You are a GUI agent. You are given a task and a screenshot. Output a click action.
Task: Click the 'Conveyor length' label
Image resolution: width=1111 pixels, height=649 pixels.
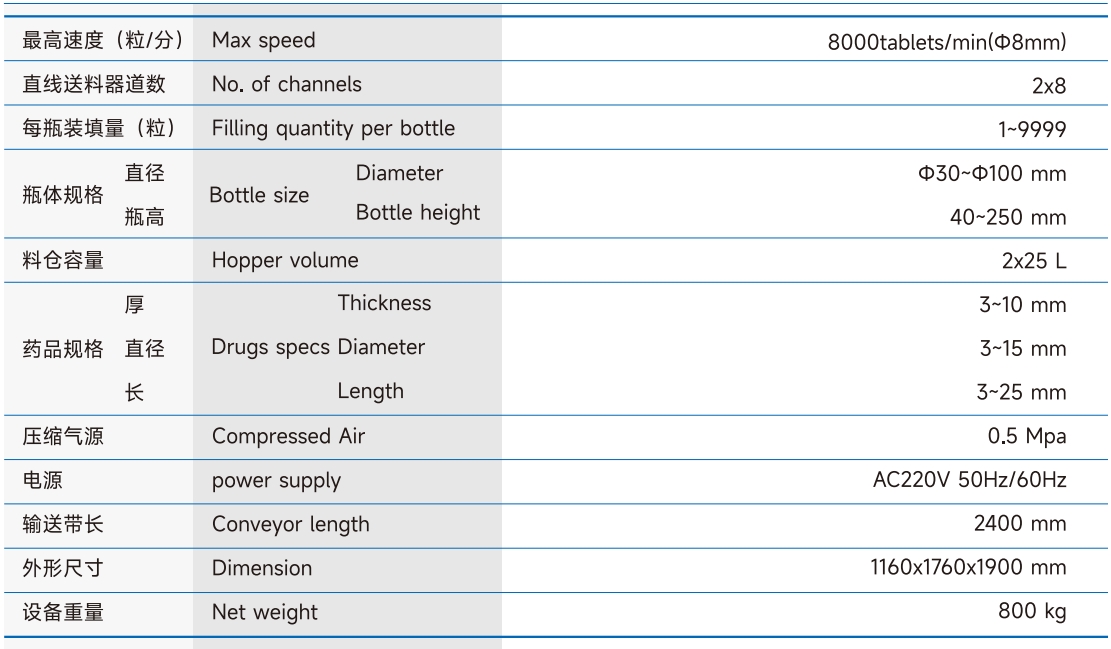[290, 524]
